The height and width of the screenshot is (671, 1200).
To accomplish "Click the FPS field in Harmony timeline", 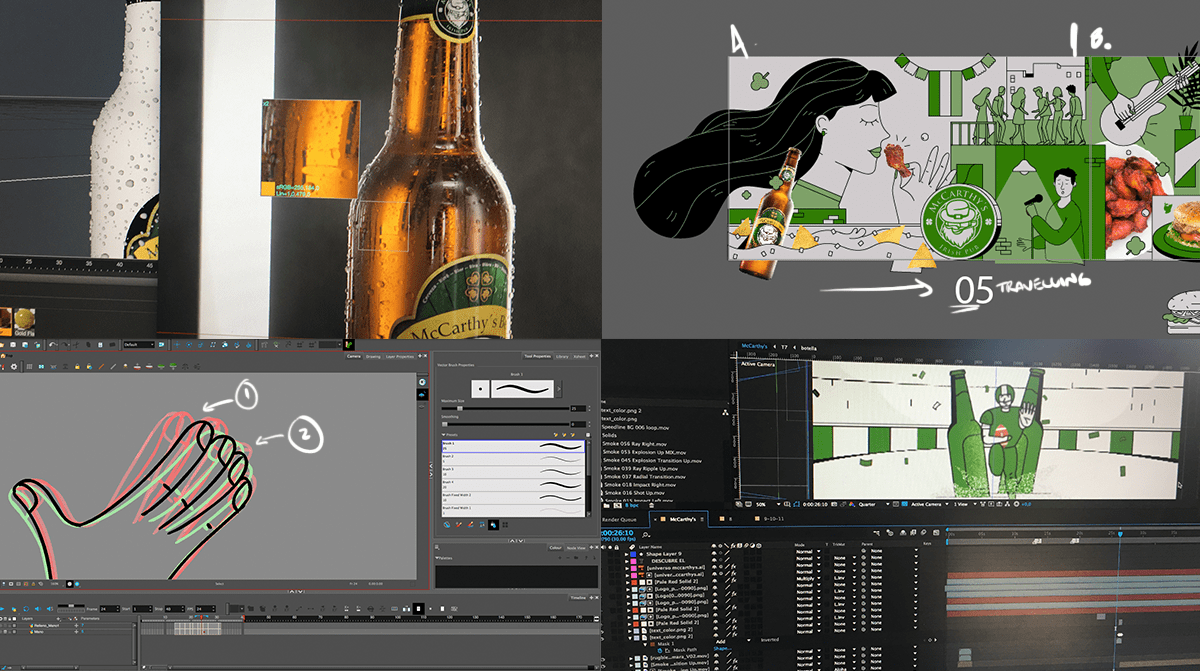I will point(205,608).
